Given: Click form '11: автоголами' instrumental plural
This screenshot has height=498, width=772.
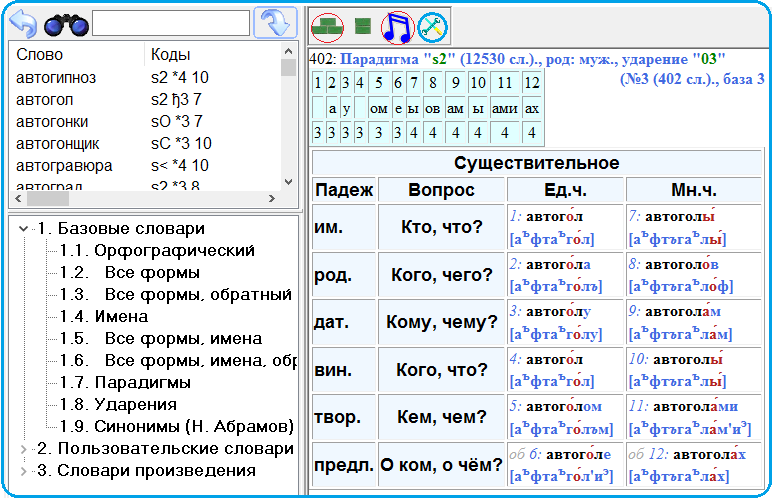Looking at the screenshot, I should tap(683, 406).
